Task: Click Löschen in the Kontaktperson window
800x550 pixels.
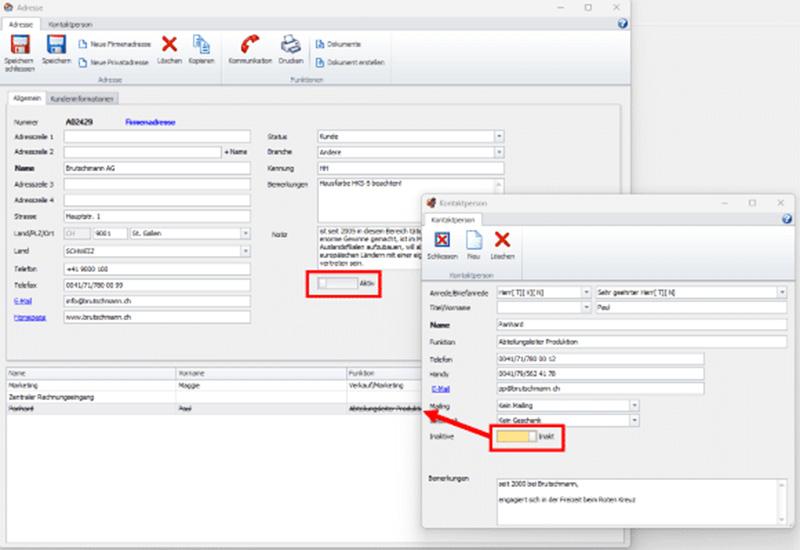Action: tap(502, 240)
